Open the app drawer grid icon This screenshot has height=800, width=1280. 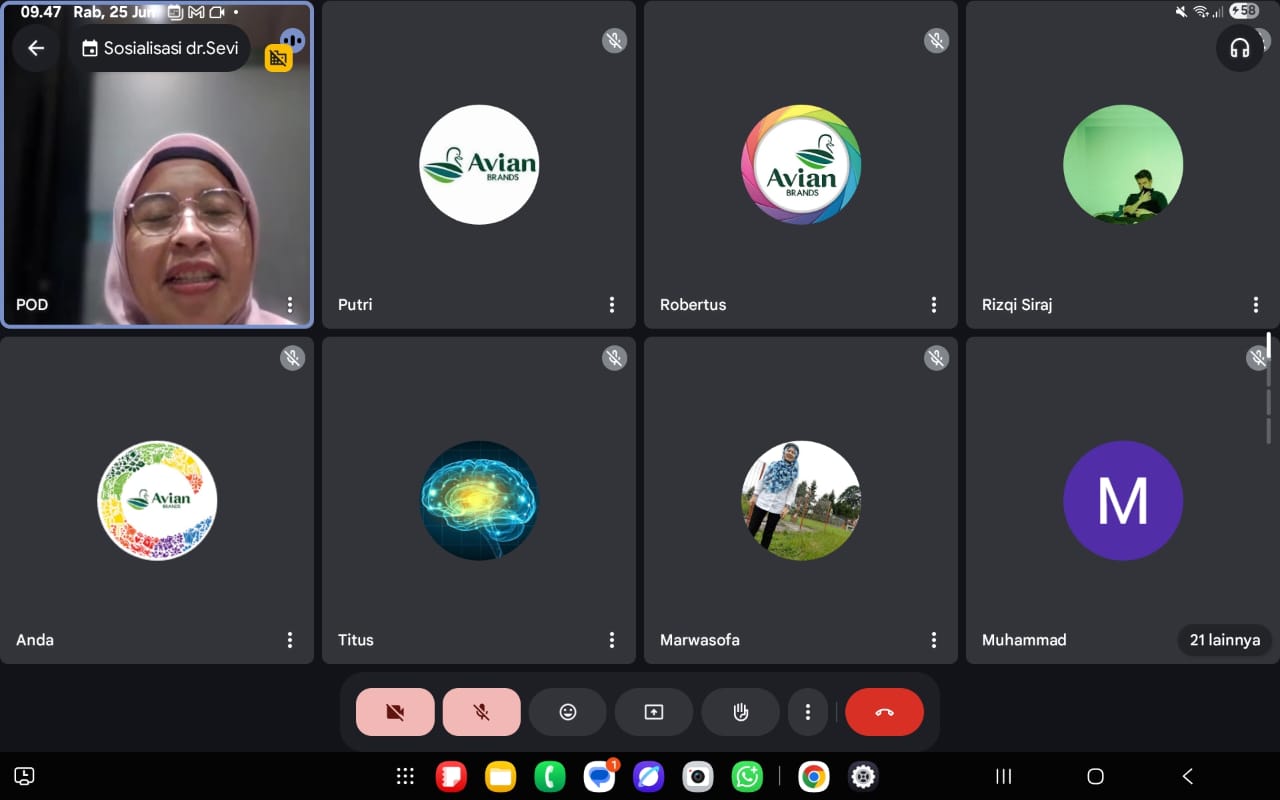coord(405,776)
